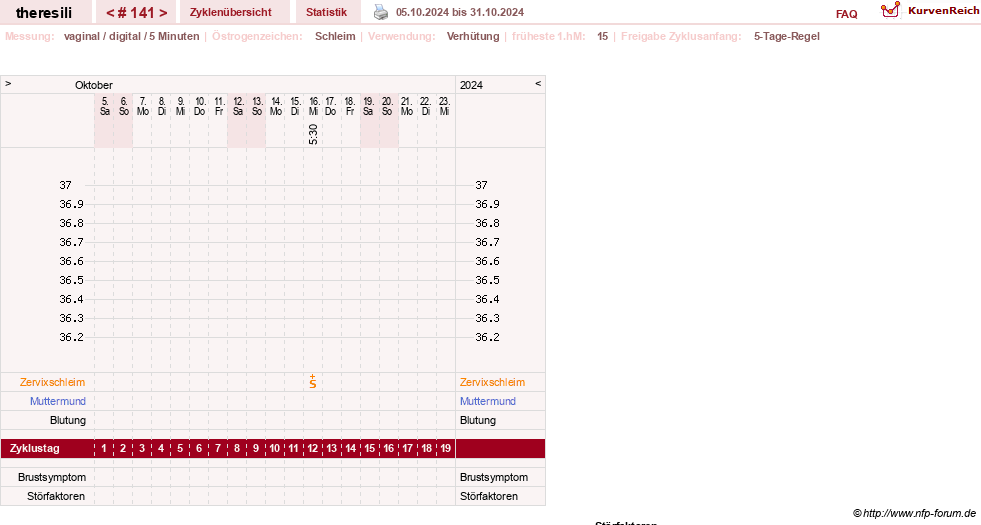981x525 pixels.
Task: Click the KurvenReich text link
Action: [943, 11]
